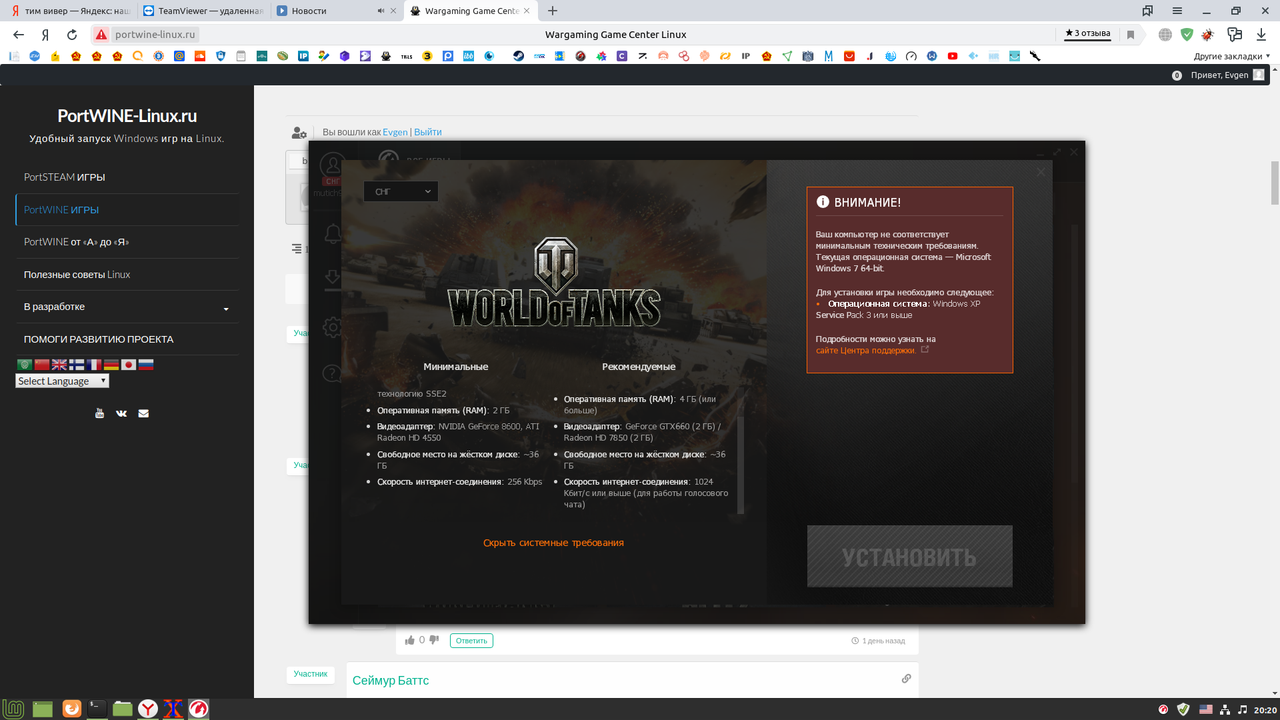Image resolution: width=1280 pixels, height=720 pixels.
Task: Open the browser hamburger menu
Action: coord(1179,11)
